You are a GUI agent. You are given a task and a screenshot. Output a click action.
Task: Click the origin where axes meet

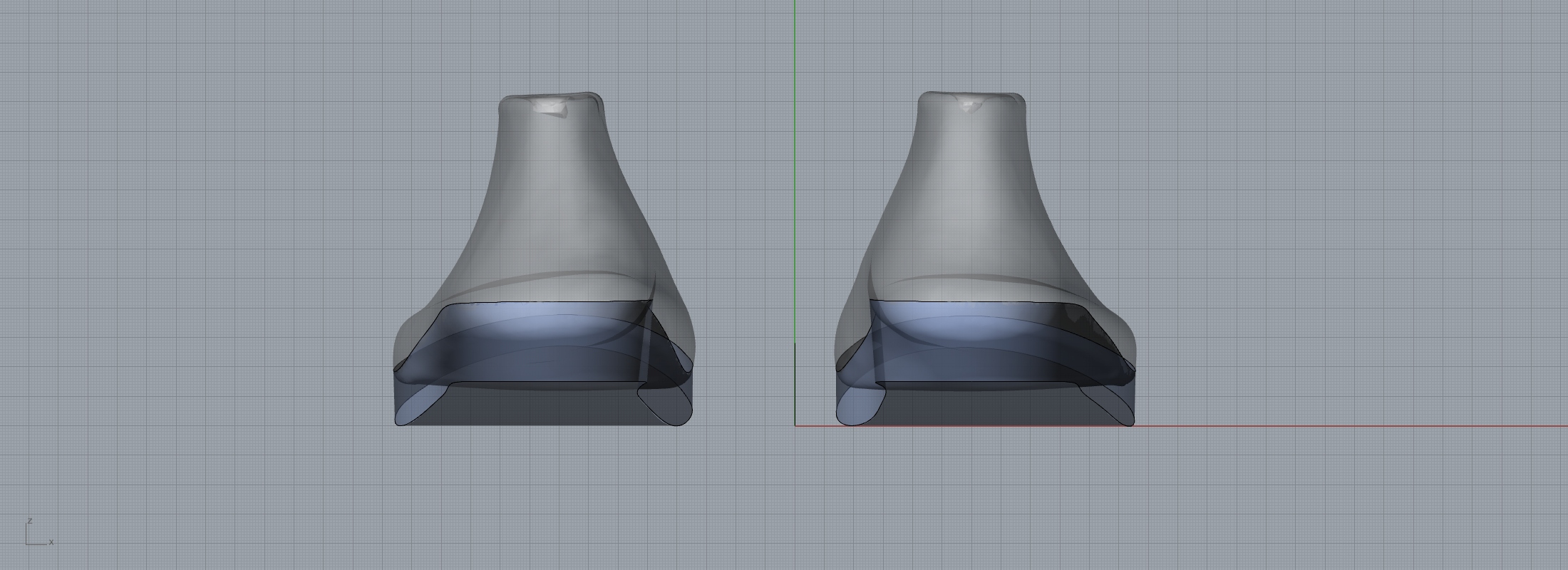[x=795, y=426]
